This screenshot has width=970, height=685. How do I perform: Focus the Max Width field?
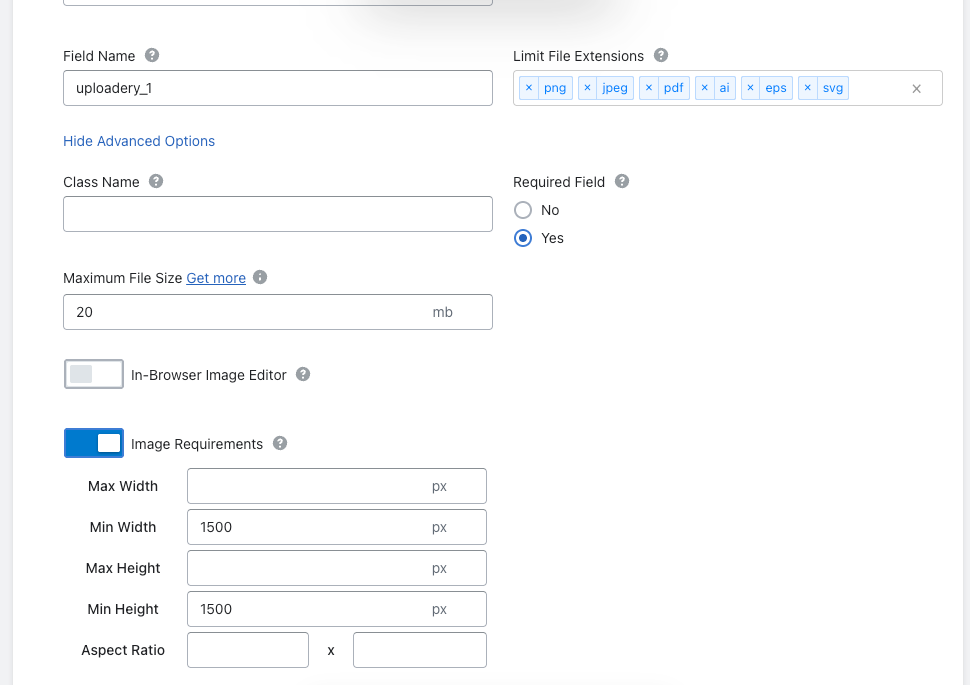[337, 486]
